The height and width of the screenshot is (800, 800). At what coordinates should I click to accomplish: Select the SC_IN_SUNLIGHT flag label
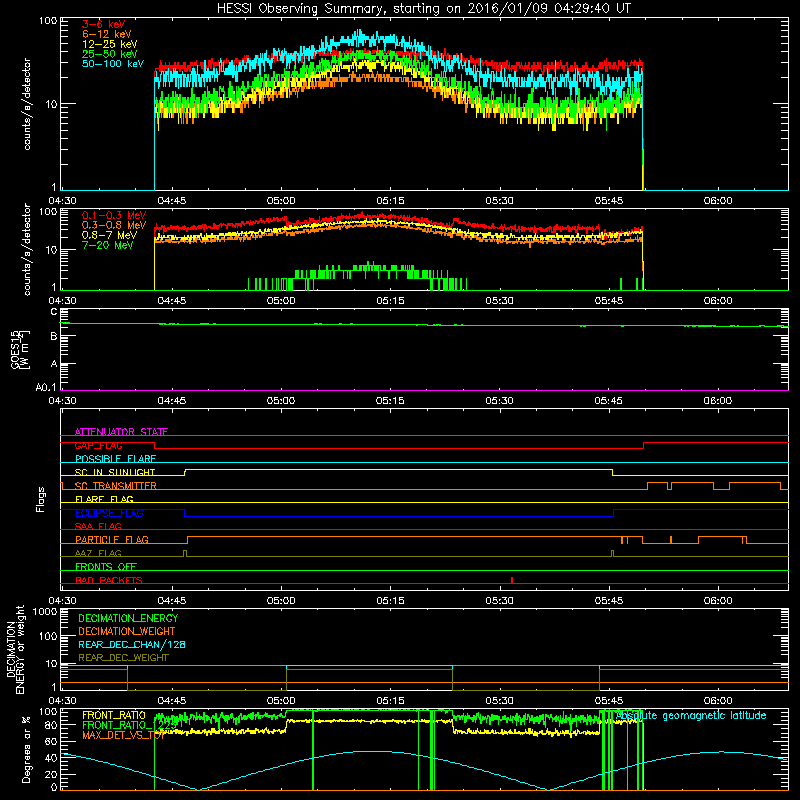[115, 472]
